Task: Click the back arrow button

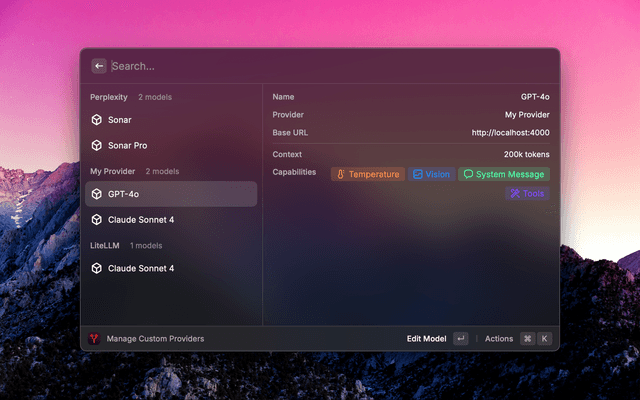Action: [99, 66]
